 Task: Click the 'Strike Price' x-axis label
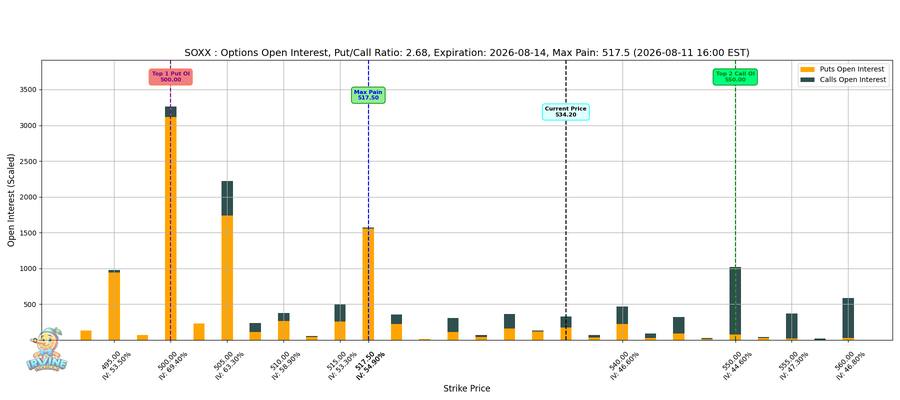(x=467, y=389)
